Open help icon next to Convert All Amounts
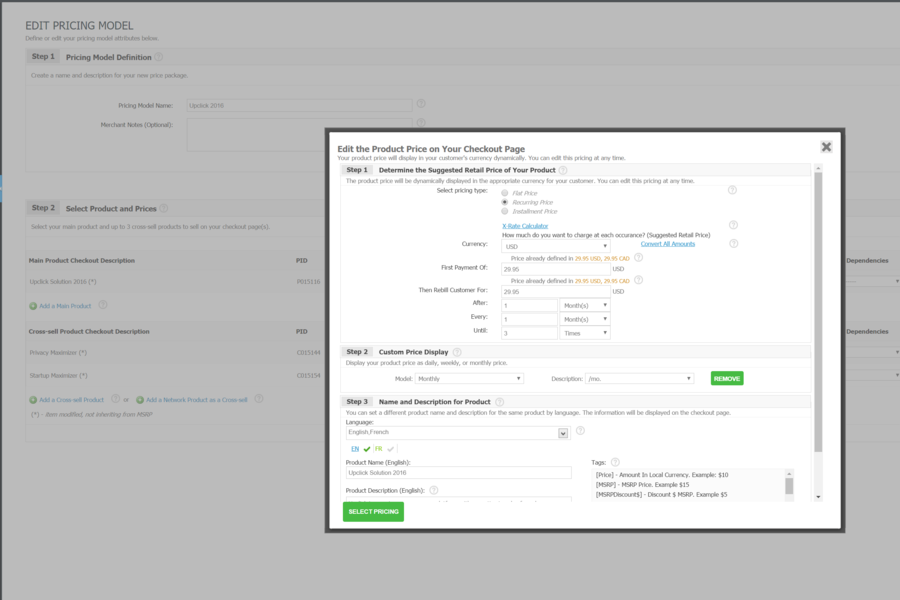 (732, 243)
